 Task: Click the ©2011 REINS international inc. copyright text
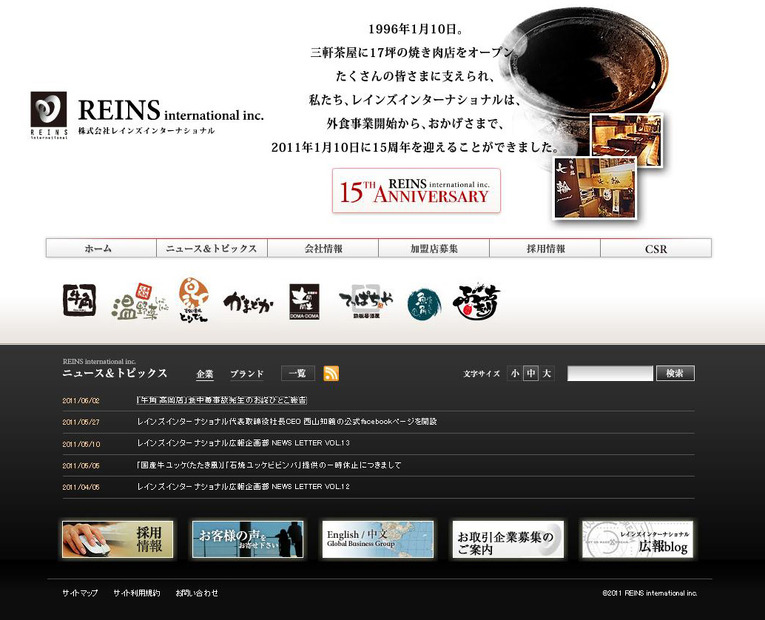tap(649, 593)
